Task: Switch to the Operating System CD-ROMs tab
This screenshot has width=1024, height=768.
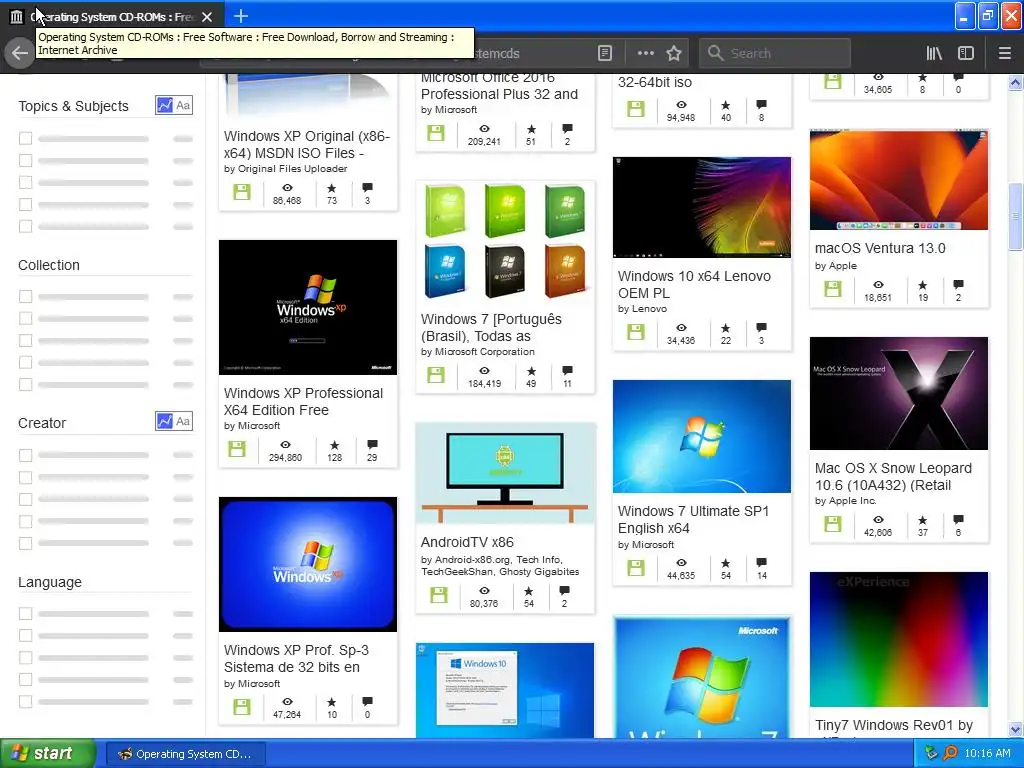Action: click(111, 16)
